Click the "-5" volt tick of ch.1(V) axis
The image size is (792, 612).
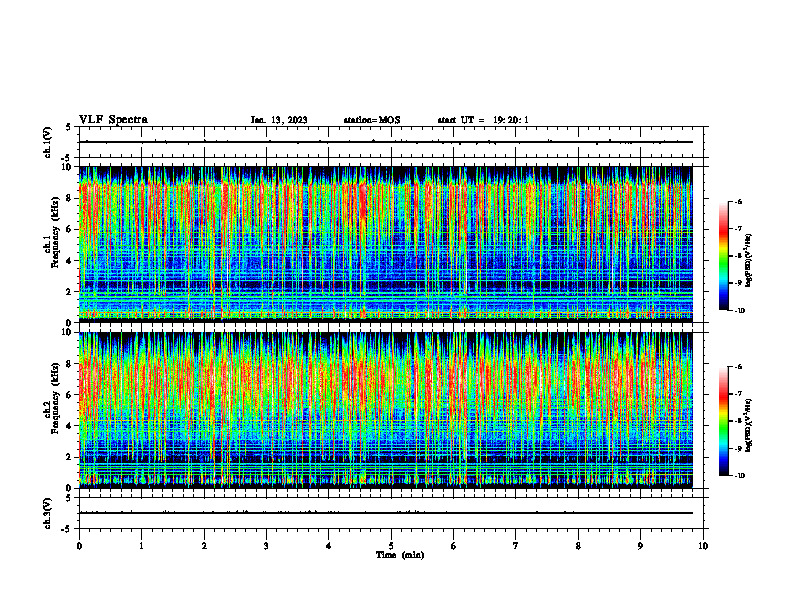pyautogui.click(x=67, y=158)
